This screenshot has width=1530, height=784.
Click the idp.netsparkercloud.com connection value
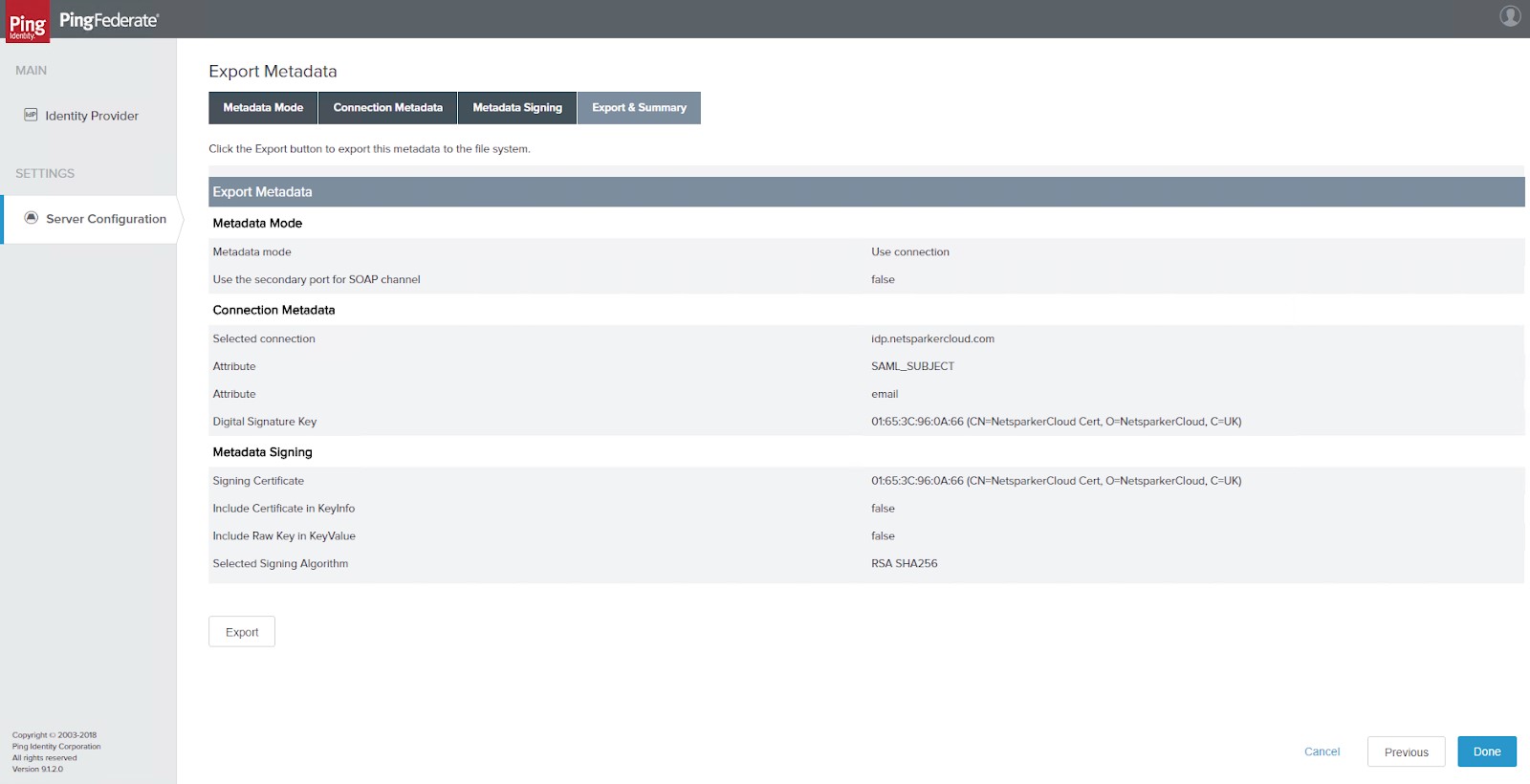pyautogui.click(x=932, y=338)
